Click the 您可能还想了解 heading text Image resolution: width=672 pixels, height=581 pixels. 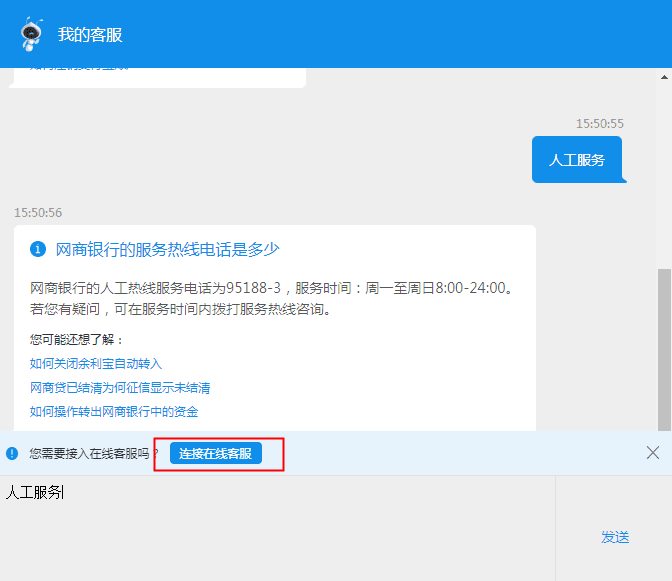click(77, 340)
